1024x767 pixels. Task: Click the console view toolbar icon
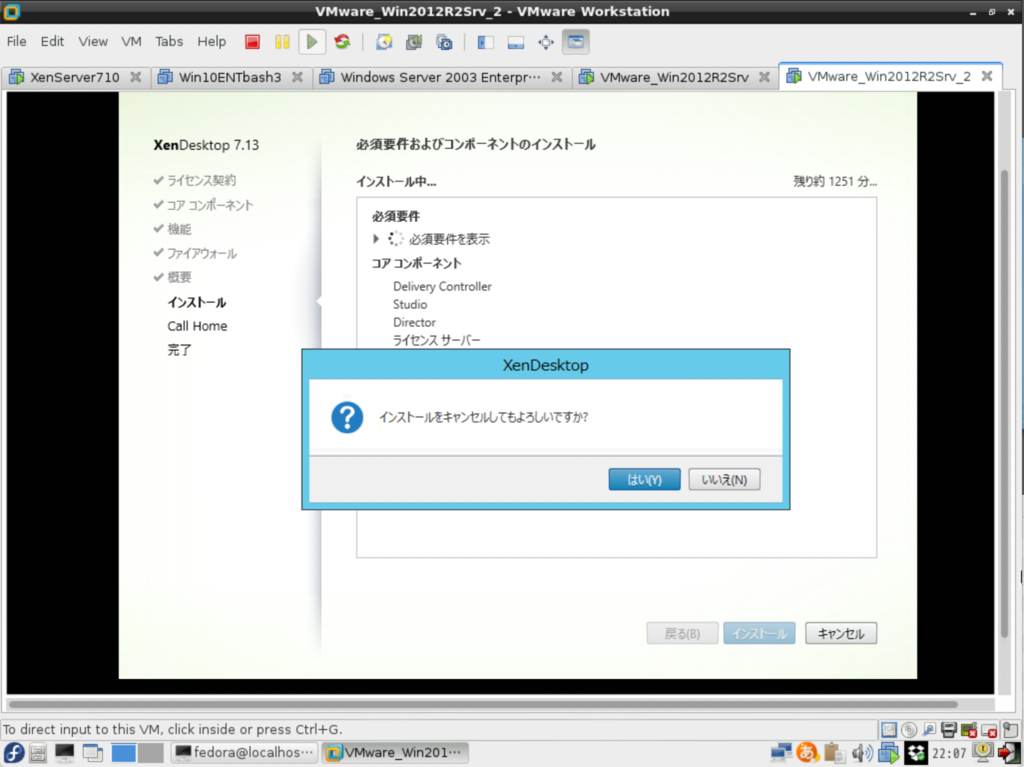tap(575, 42)
